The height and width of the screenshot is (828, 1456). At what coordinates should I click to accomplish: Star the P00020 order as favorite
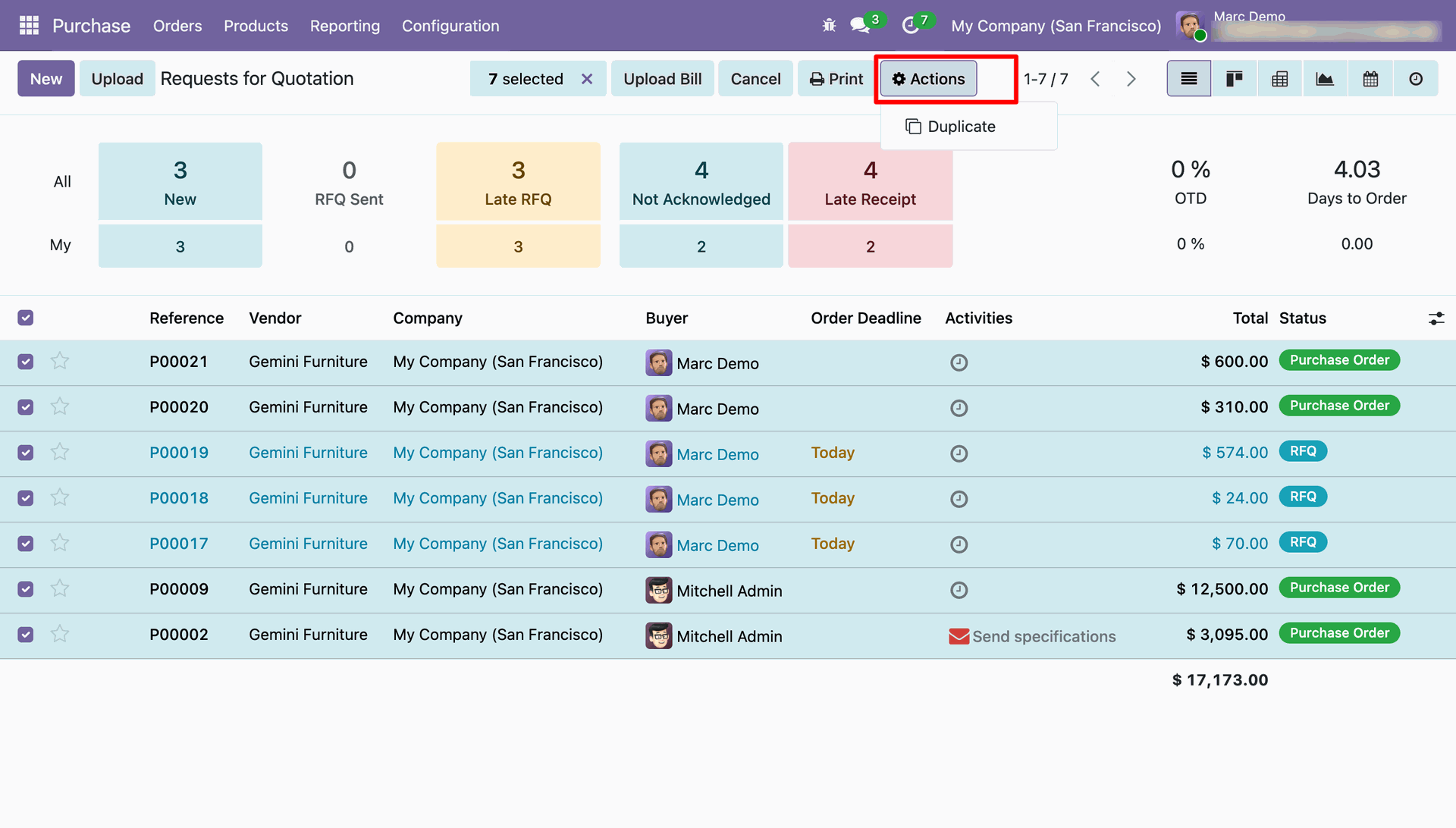point(60,406)
